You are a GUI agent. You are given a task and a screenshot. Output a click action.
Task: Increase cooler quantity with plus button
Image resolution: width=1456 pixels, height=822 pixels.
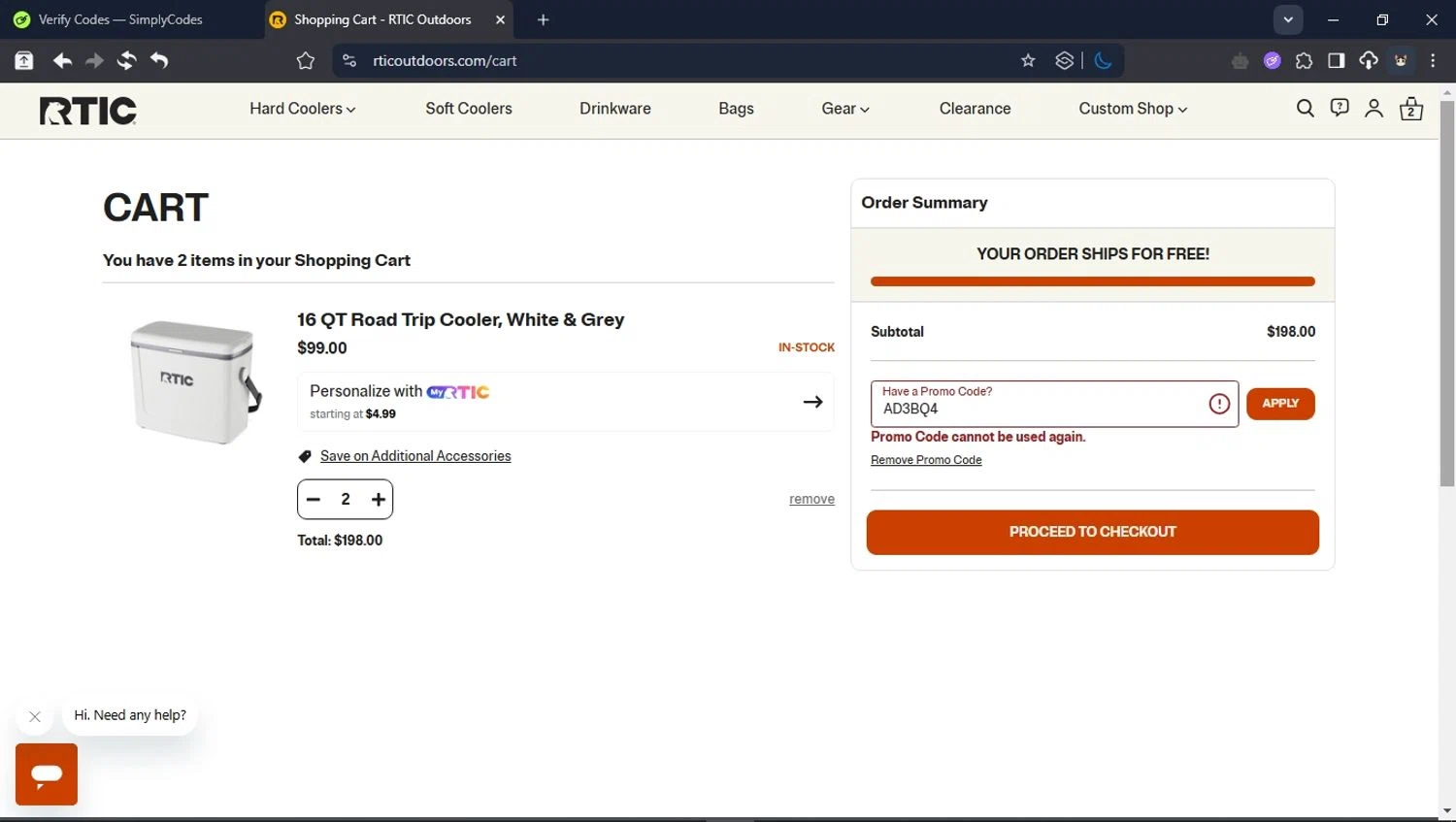tap(379, 500)
